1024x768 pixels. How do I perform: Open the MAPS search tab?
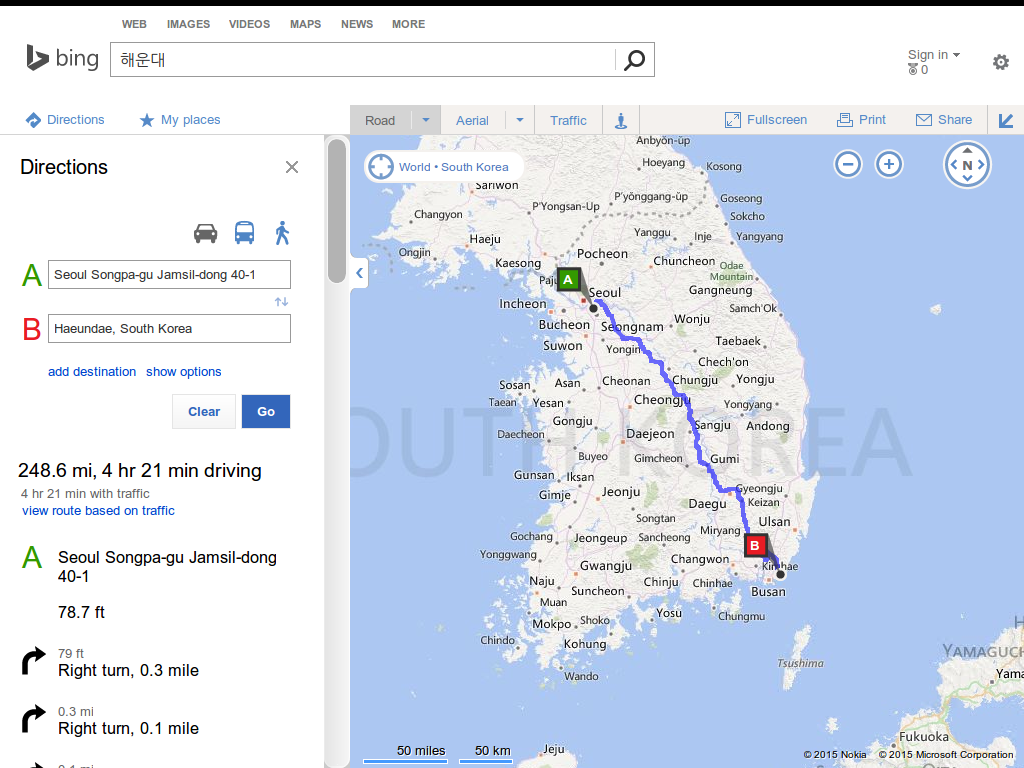tap(306, 24)
